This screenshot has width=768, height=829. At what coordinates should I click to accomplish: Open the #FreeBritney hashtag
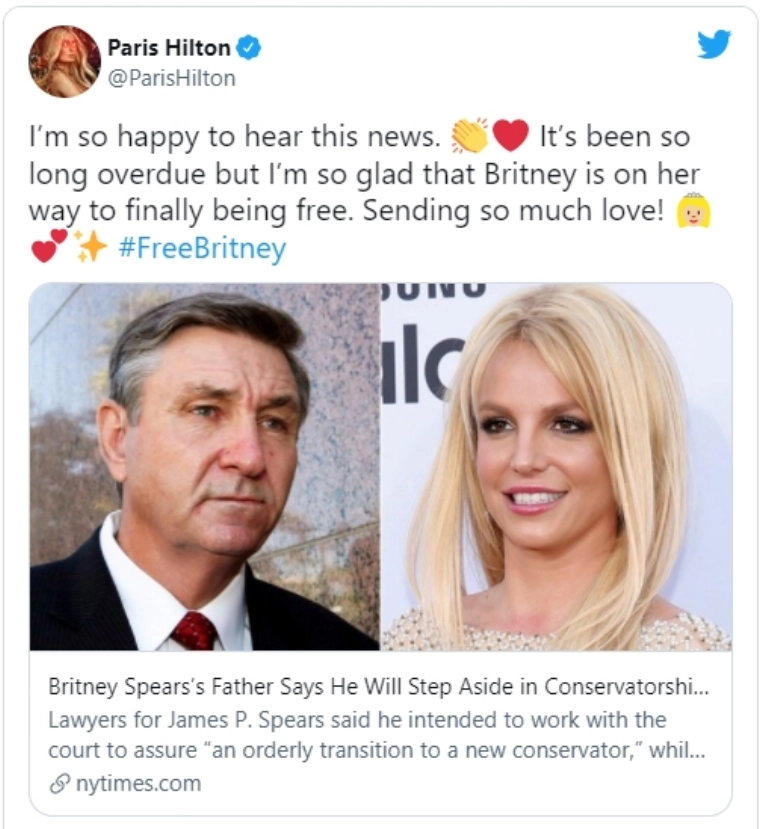203,247
